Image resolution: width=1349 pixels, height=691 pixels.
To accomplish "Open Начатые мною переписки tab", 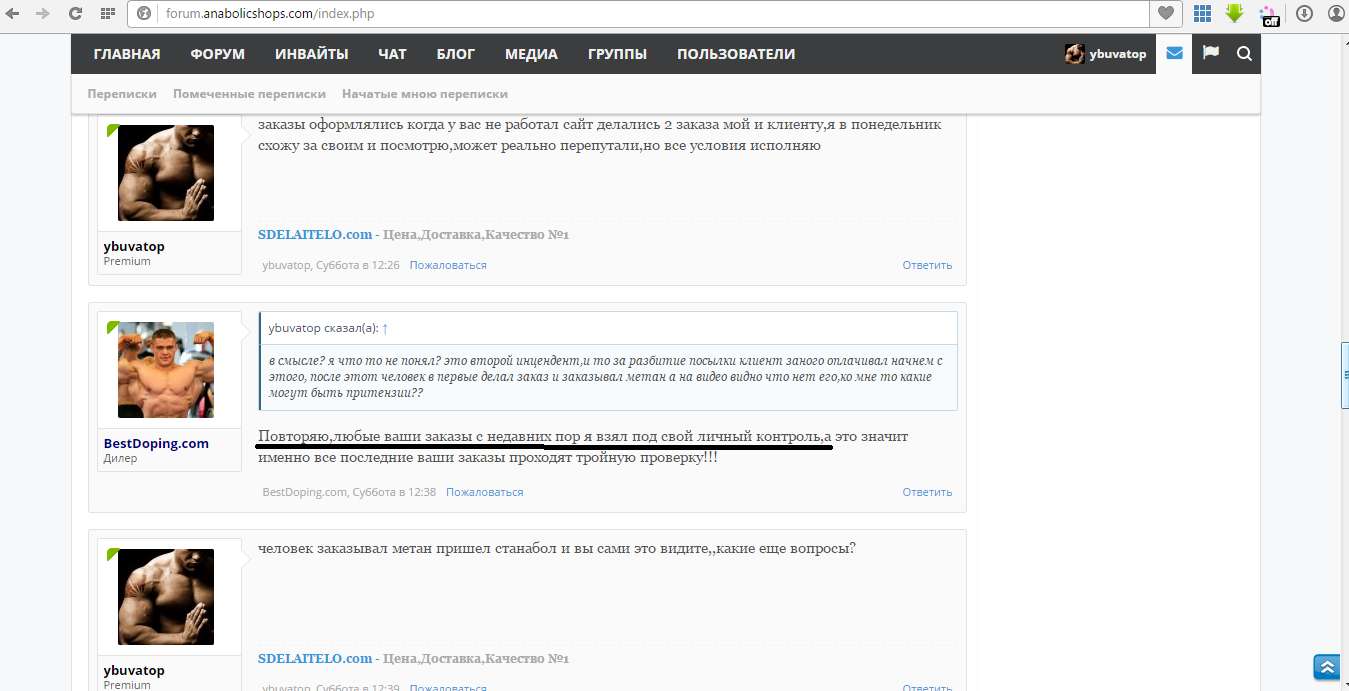I will [424, 94].
